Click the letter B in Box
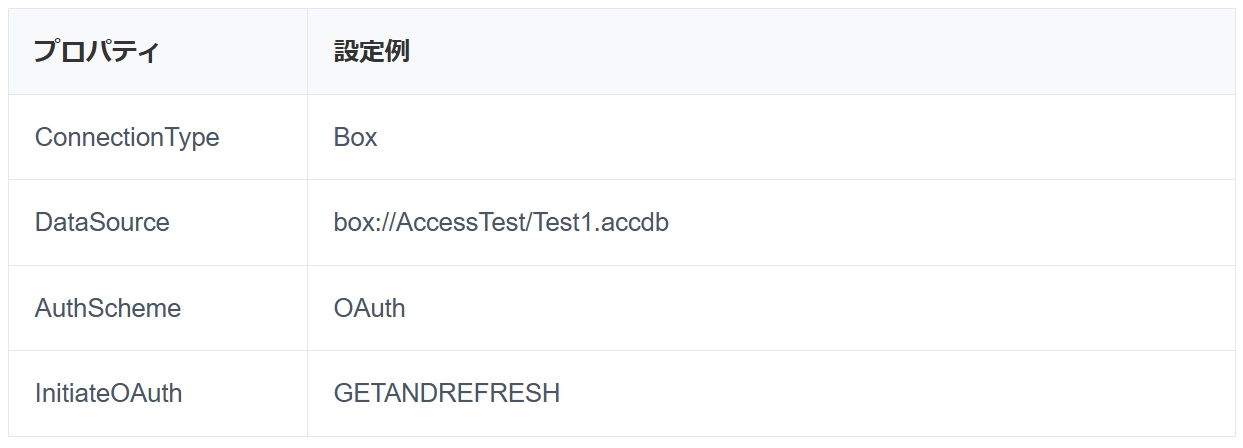 342,137
